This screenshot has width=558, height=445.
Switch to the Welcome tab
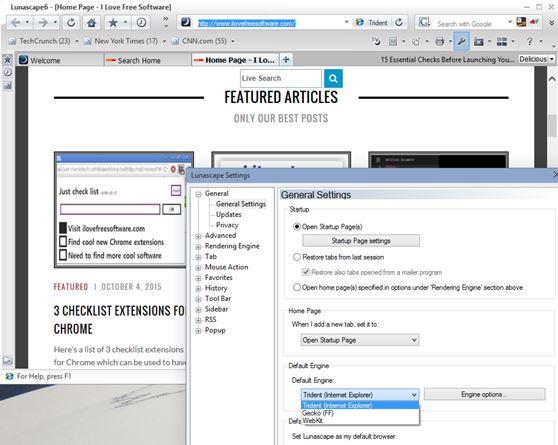pyautogui.click(x=60, y=60)
